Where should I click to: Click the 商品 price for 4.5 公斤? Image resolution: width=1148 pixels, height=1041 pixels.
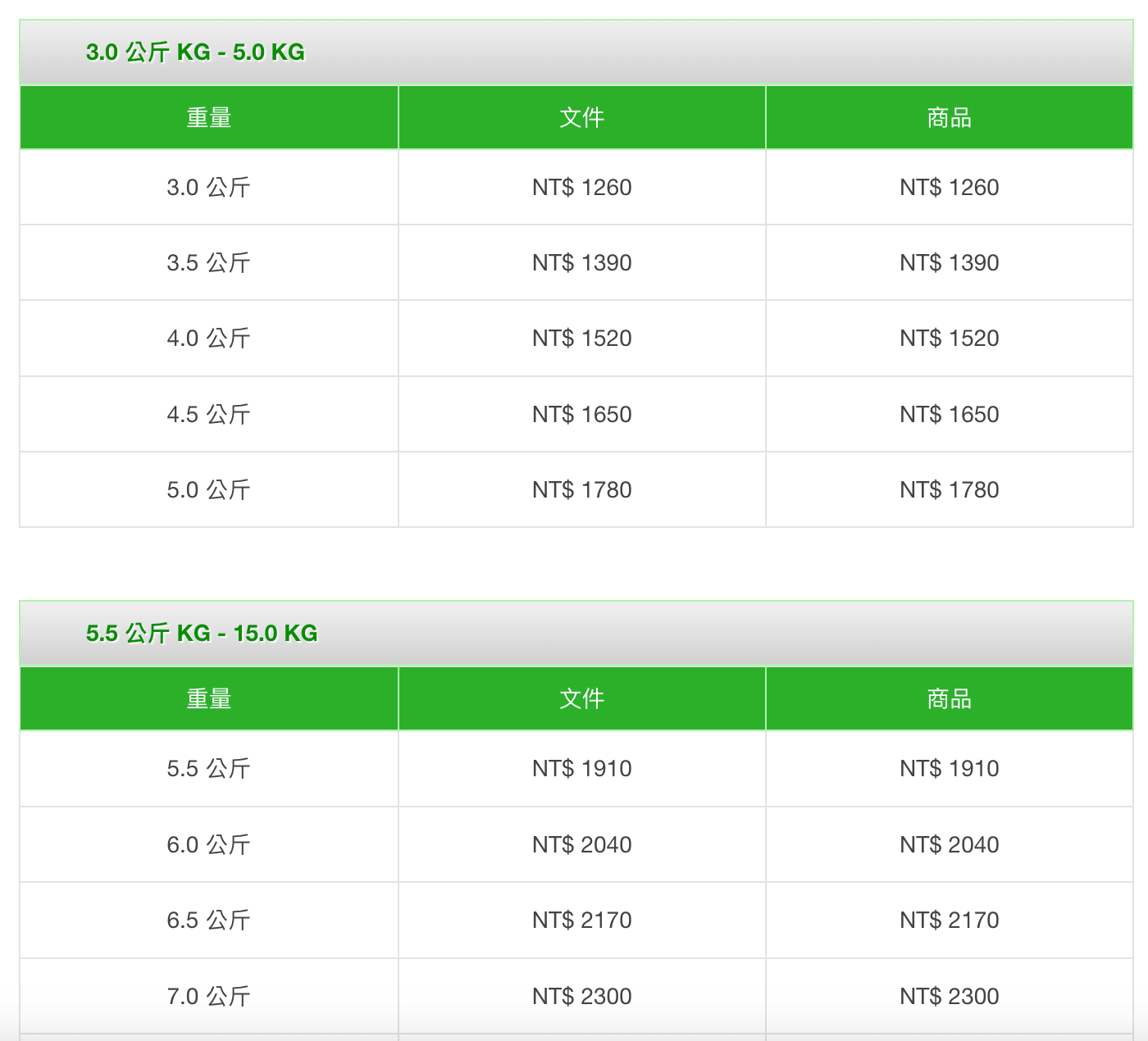(x=949, y=415)
